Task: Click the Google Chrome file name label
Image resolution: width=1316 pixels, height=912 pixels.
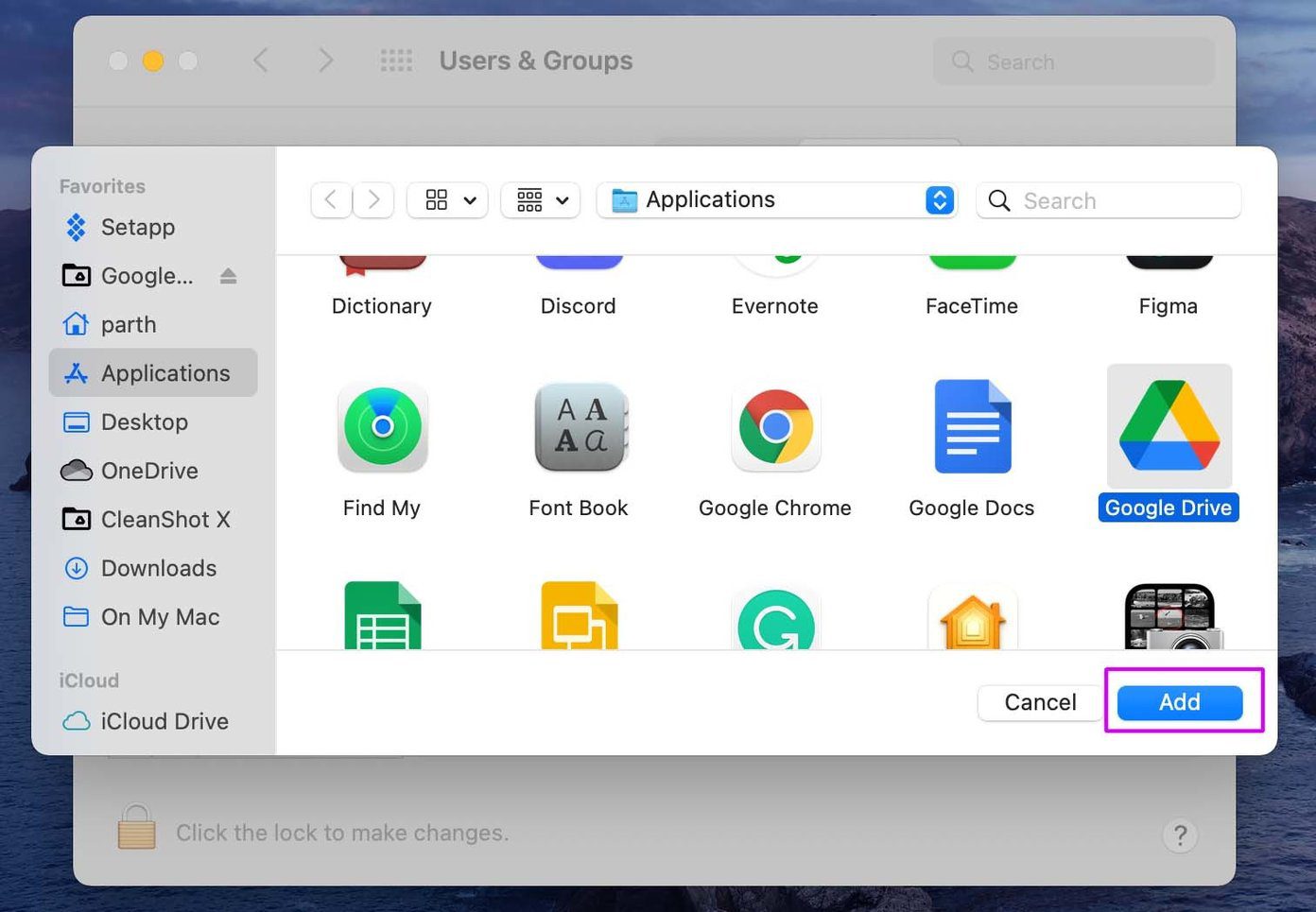Action: (x=775, y=508)
